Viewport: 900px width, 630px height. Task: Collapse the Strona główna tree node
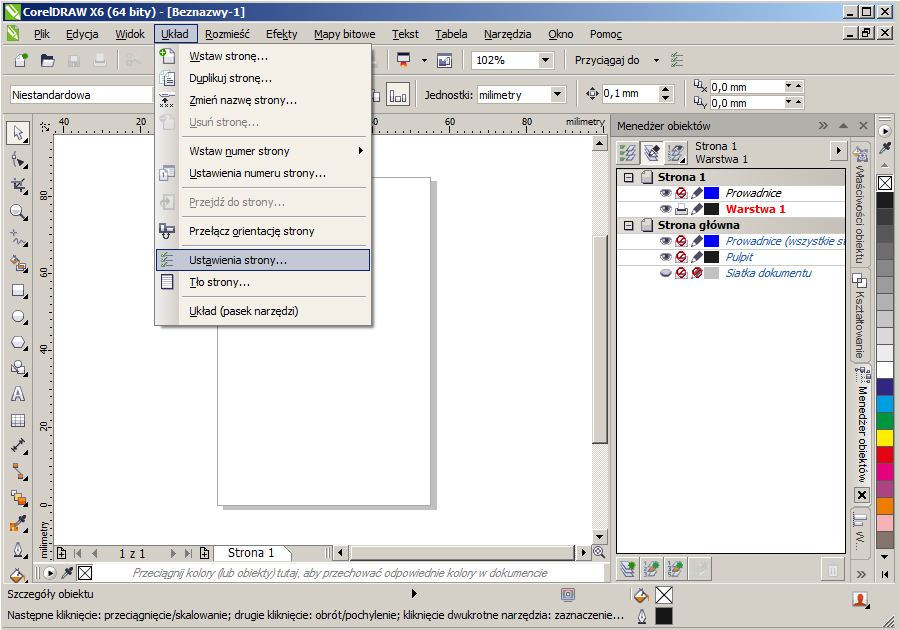(629, 225)
